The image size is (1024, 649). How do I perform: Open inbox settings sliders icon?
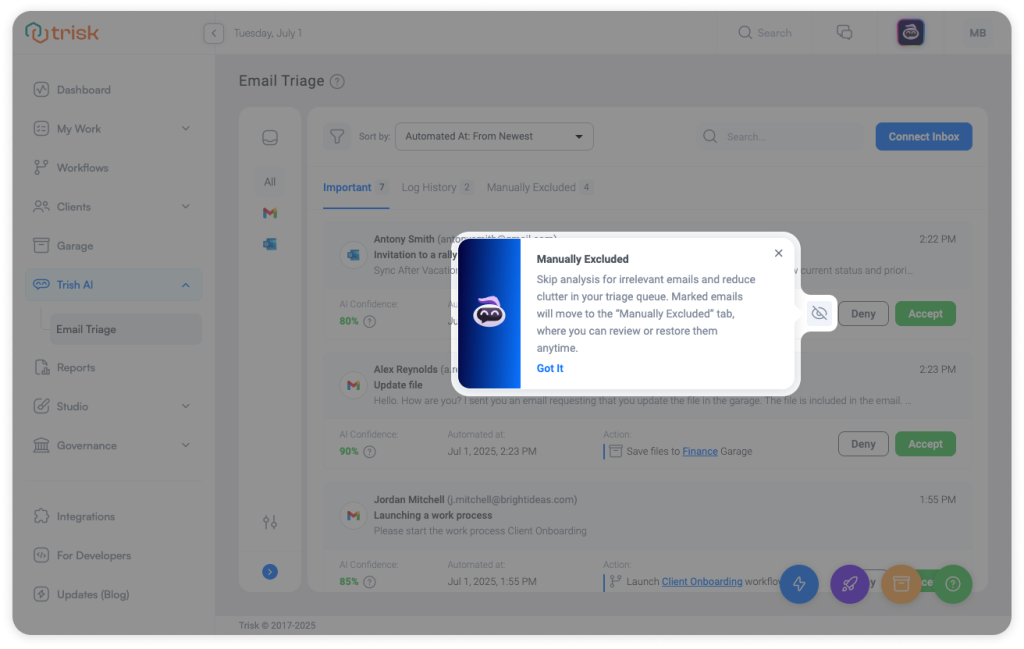[270, 522]
